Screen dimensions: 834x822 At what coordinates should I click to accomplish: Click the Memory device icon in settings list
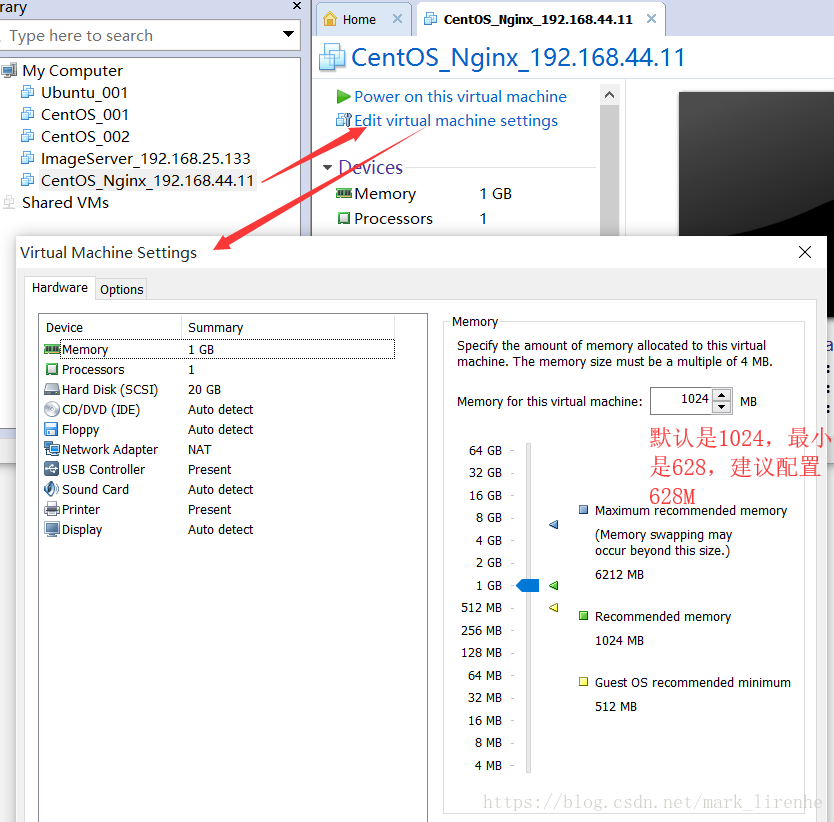(52, 349)
